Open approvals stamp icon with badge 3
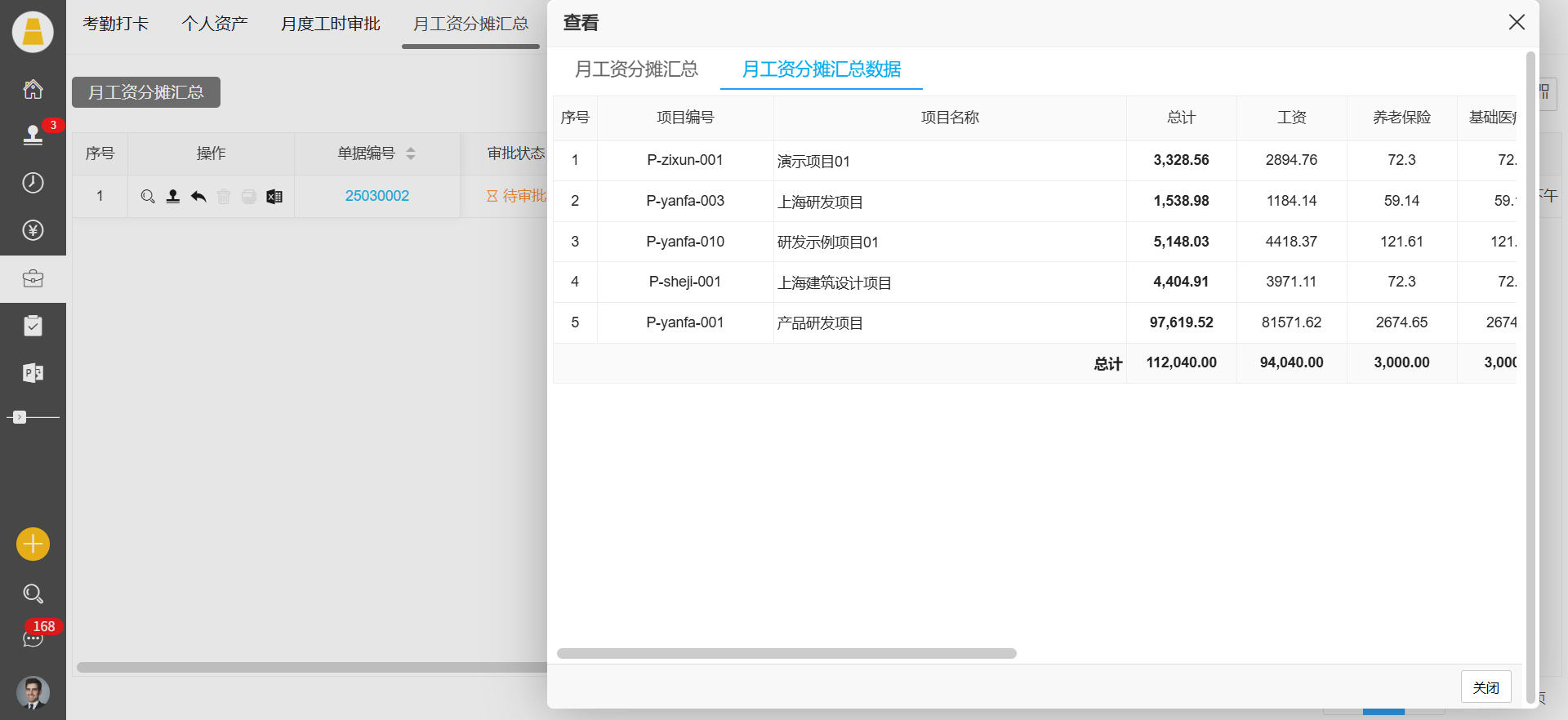Screen dimensions: 1568x720 click(x=33, y=136)
